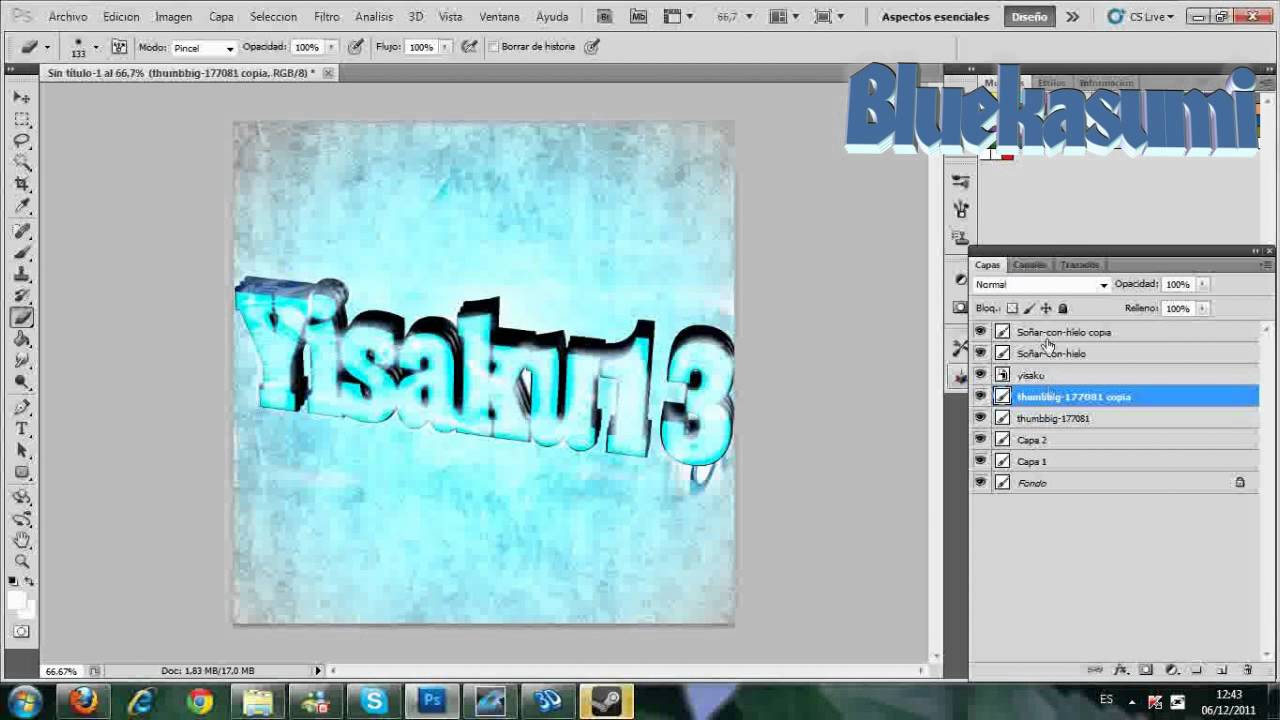Open the tool preset picker arrow

[46, 47]
